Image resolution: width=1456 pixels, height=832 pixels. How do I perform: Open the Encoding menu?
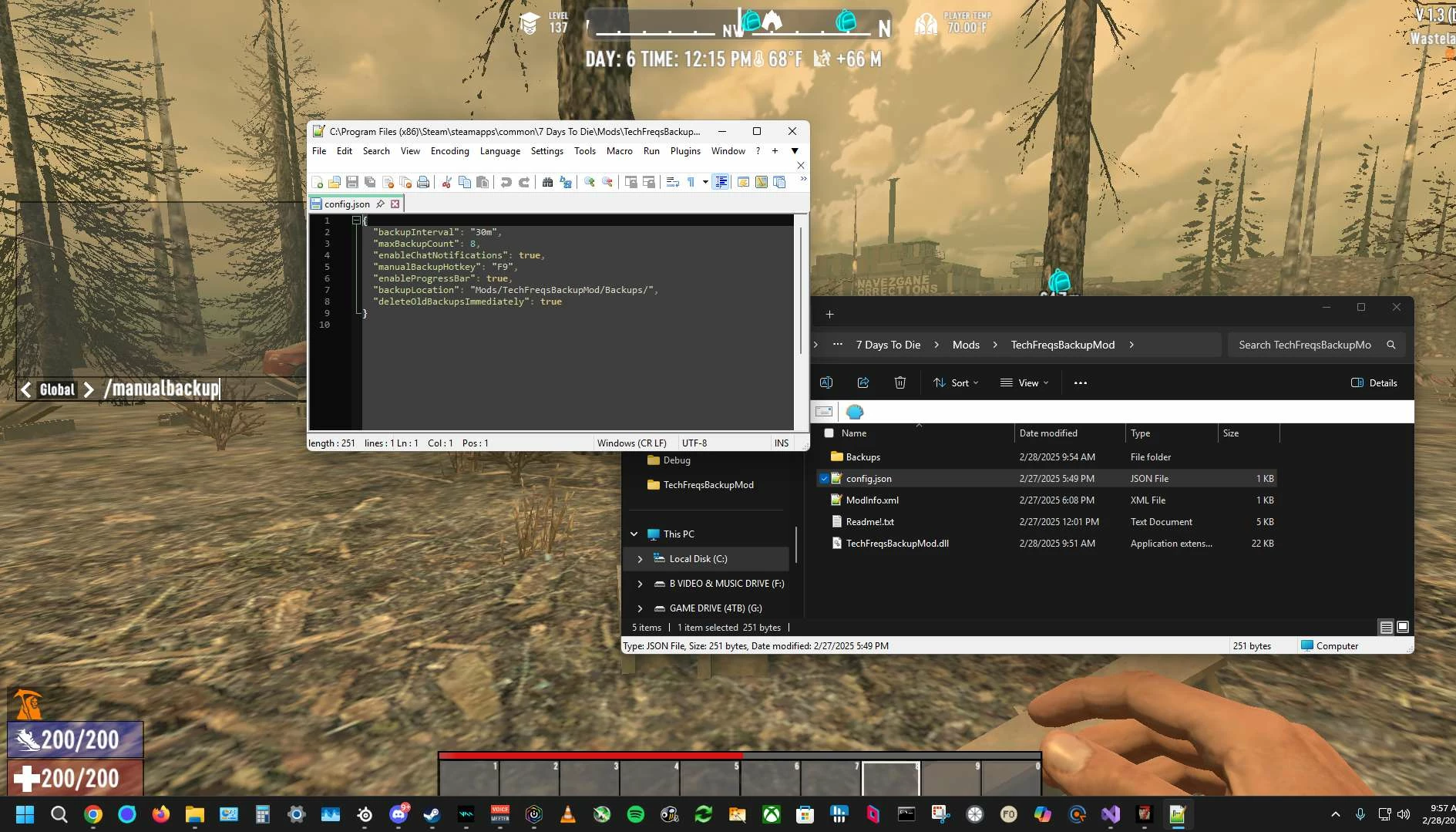(x=450, y=151)
